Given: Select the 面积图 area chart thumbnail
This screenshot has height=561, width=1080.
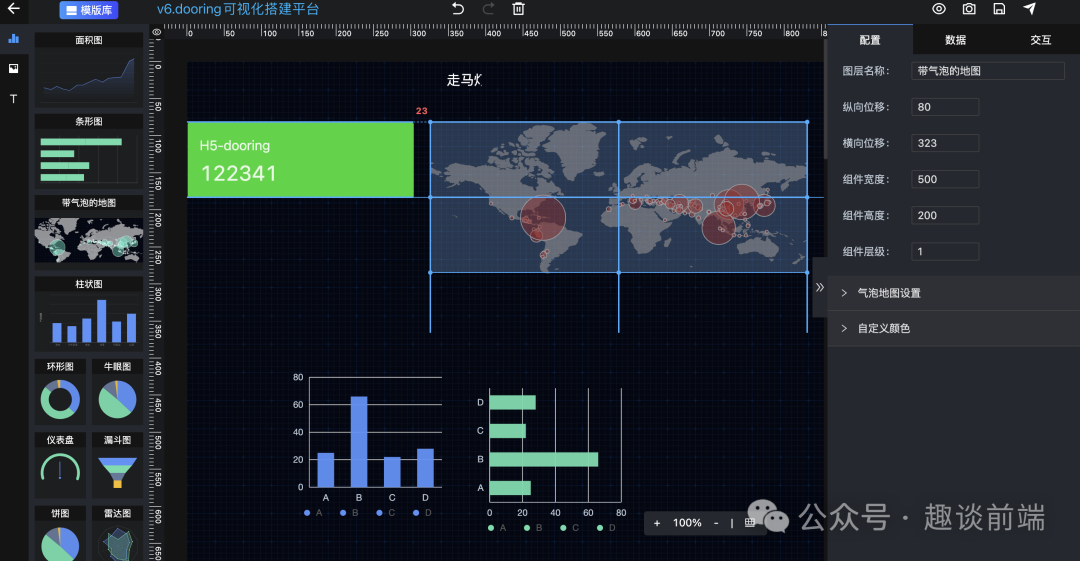Looking at the screenshot, I should point(89,70).
